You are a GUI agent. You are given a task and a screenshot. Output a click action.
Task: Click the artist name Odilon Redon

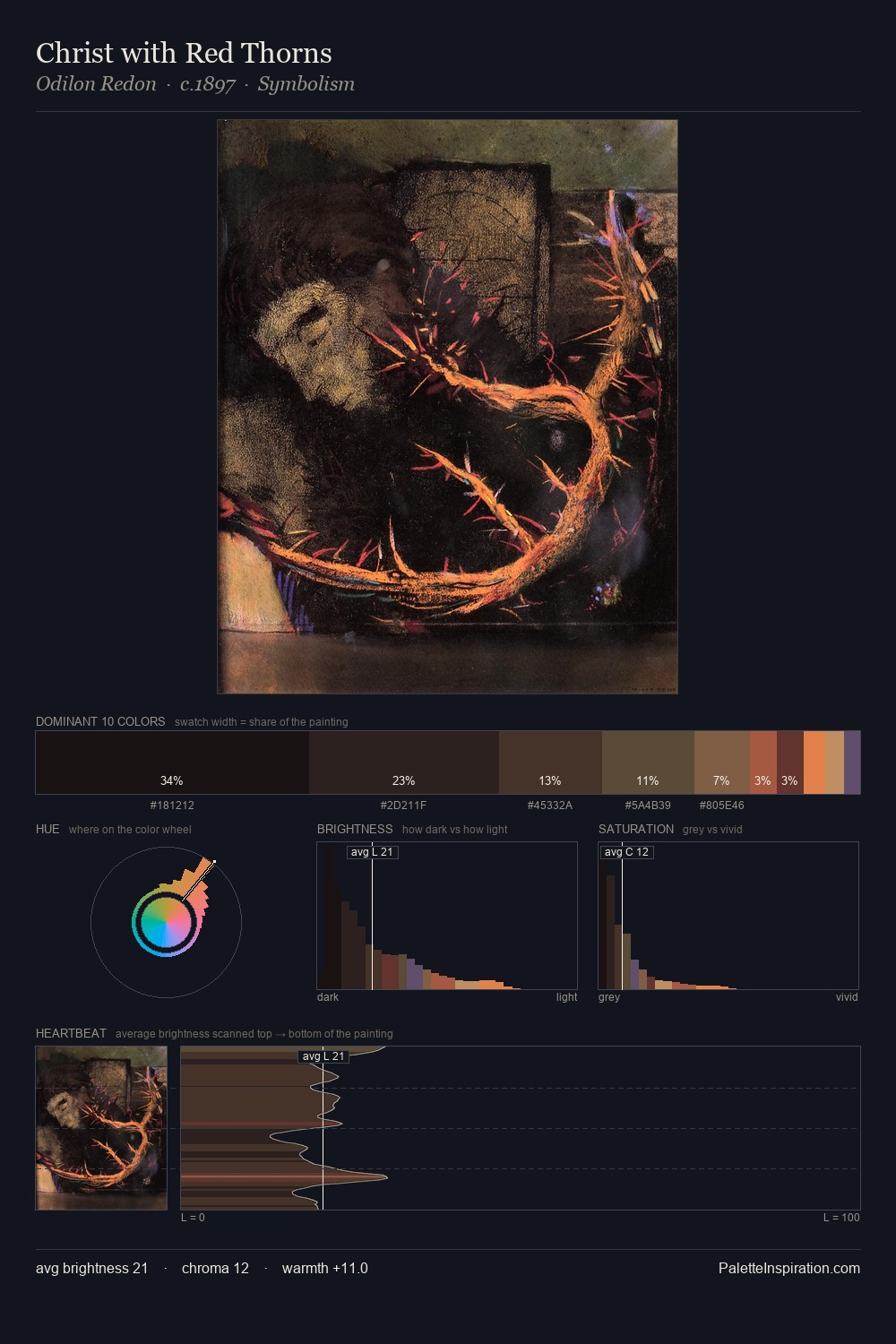pyautogui.click(x=96, y=84)
